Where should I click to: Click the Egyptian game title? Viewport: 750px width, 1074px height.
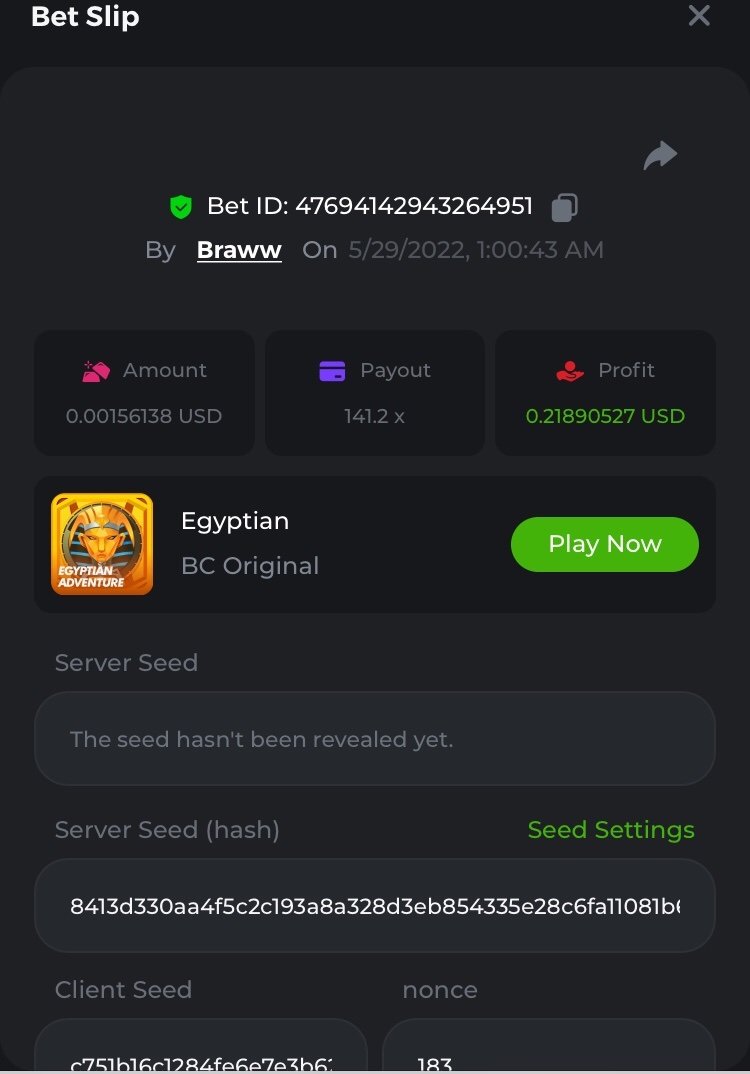point(235,521)
